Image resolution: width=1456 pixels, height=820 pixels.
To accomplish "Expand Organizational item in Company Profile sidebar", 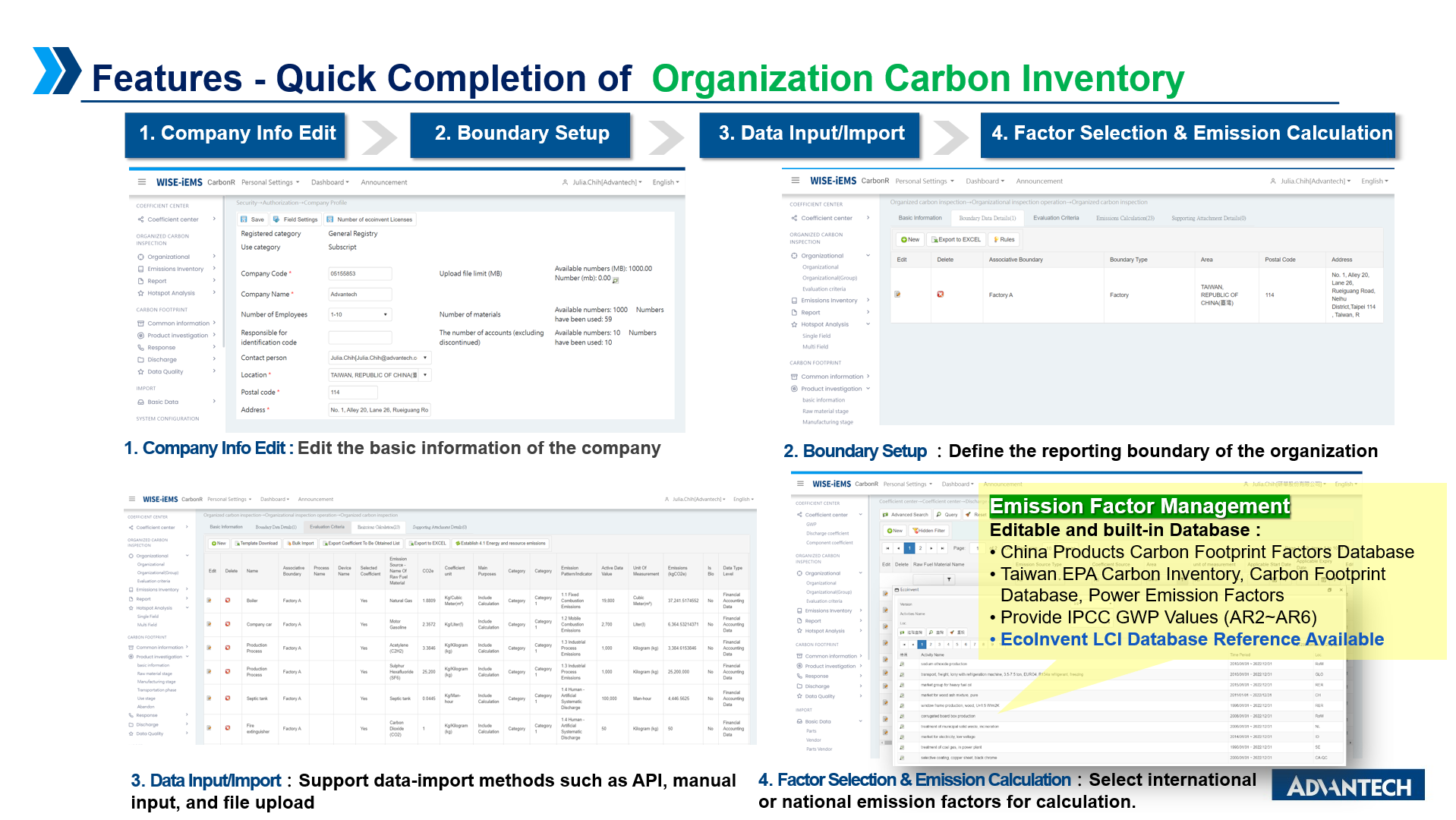I will point(176,257).
